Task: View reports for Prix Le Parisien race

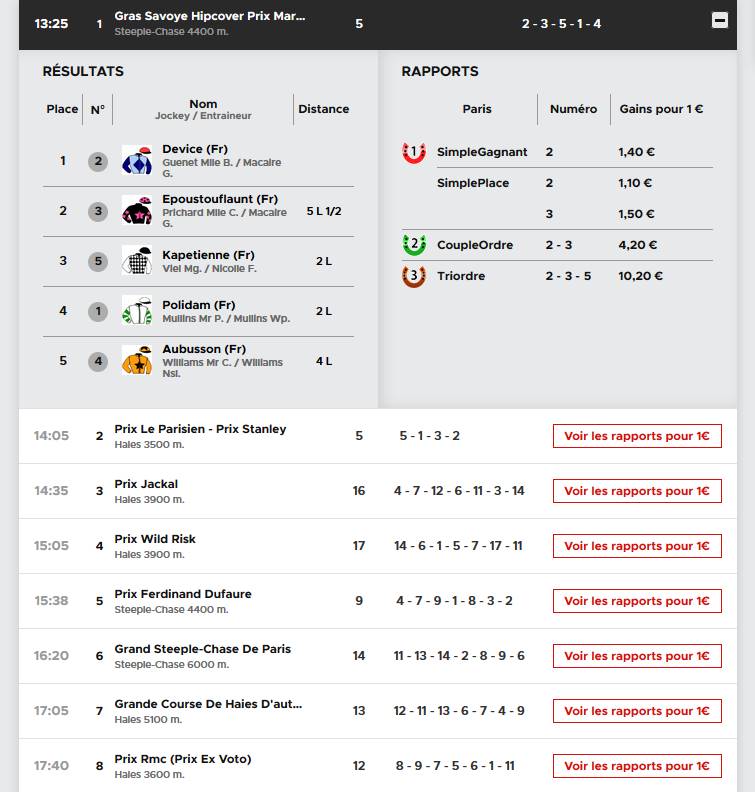Action: point(637,436)
